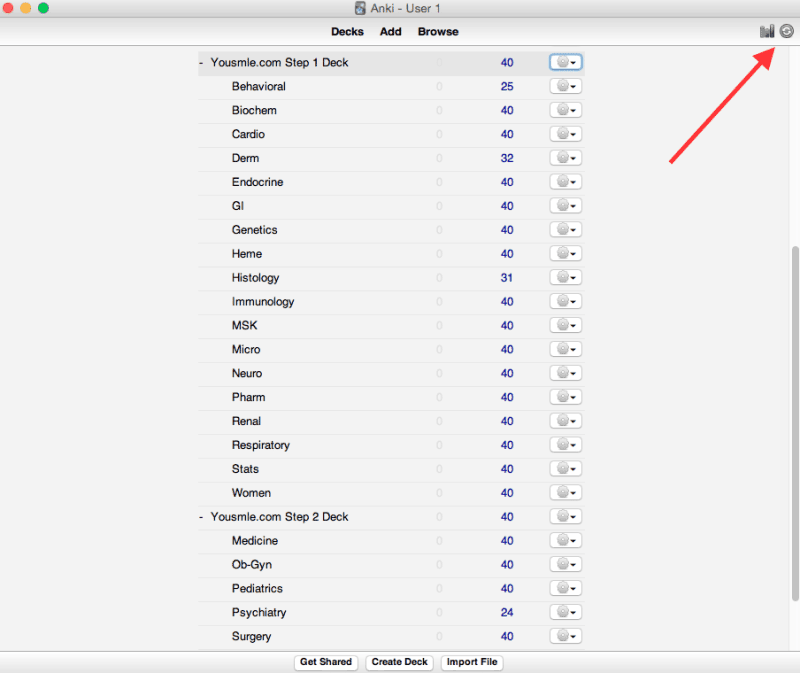Open options gear for Psychiatry deck
The width and height of the screenshot is (800, 673).
[566, 612]
